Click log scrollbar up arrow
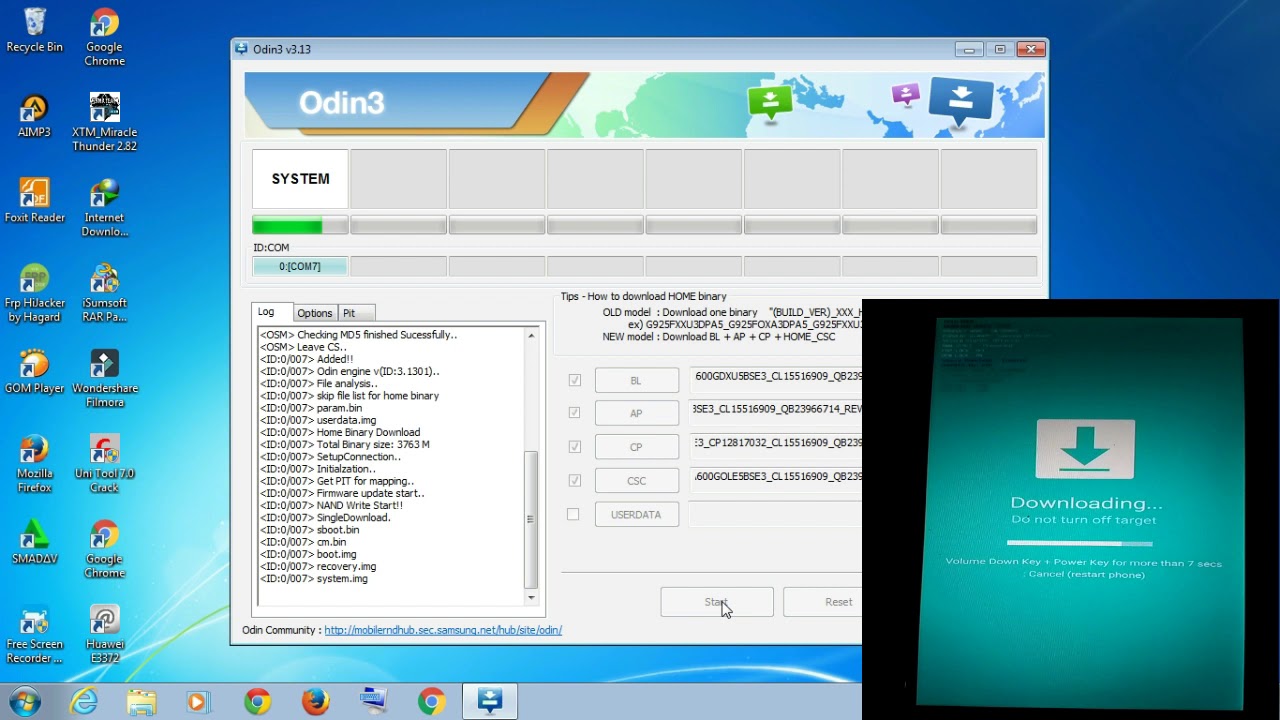The width and height of the screenshot is (1280, 720). click(531, 336)
